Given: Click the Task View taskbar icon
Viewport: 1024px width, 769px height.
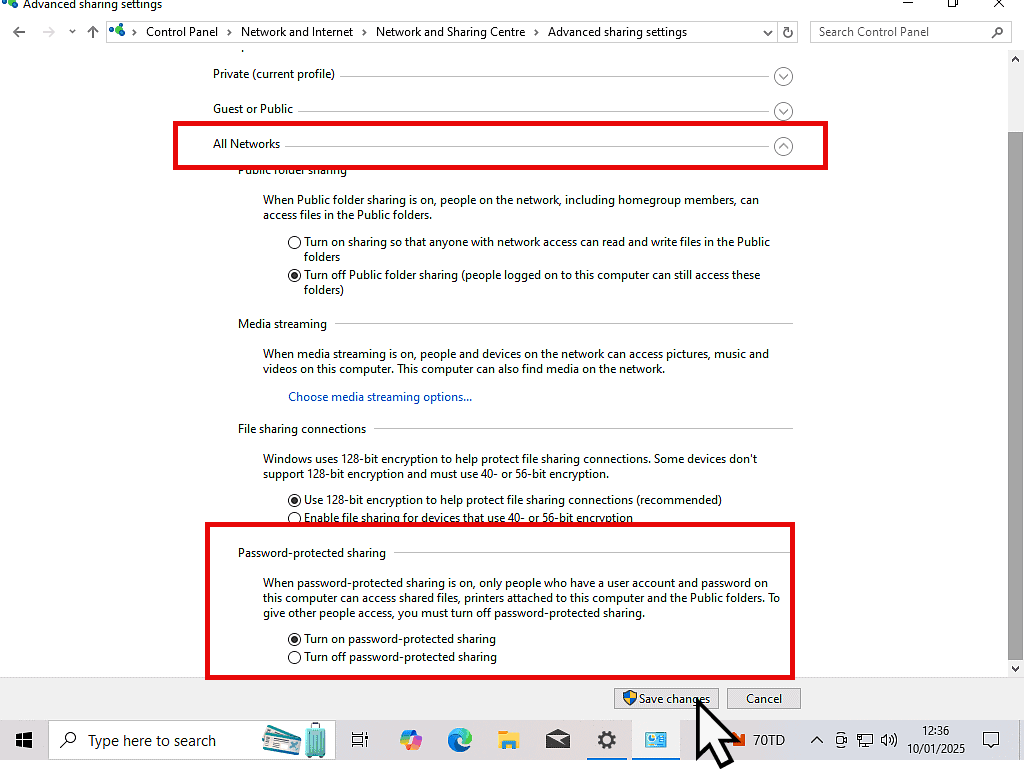Looking at the screenshot, I should pyautogui.click(x=360, y=740).
